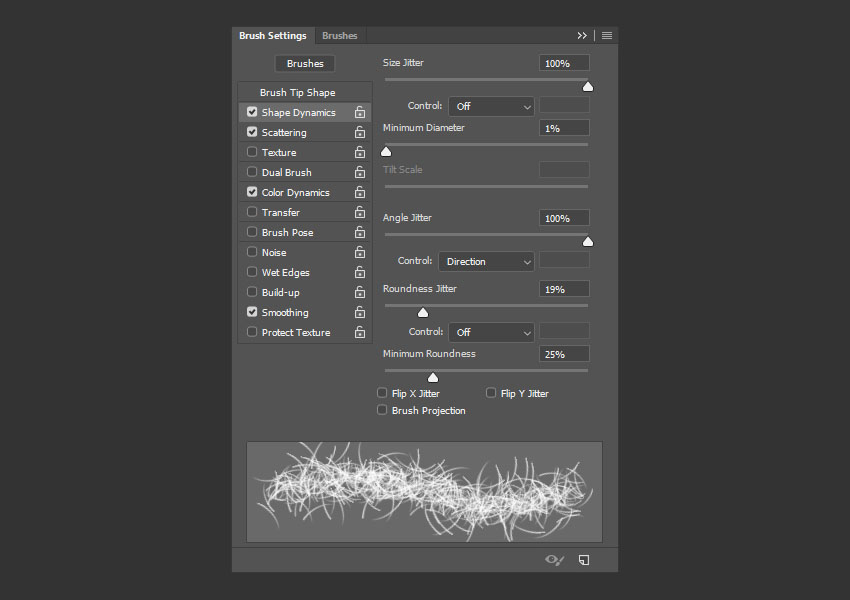Toggle lock icon for Noise
This screenshot has height=600, width=850.
(x=360, y=253)
